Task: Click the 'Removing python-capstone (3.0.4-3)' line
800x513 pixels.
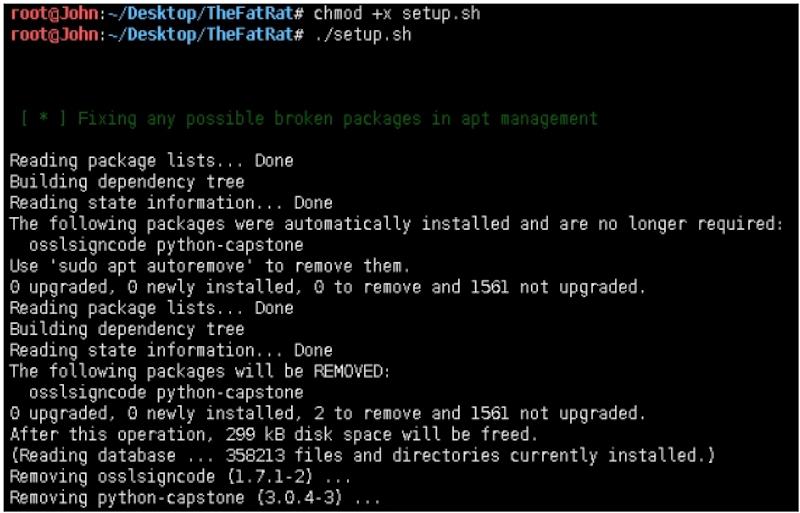Action: 196,497
